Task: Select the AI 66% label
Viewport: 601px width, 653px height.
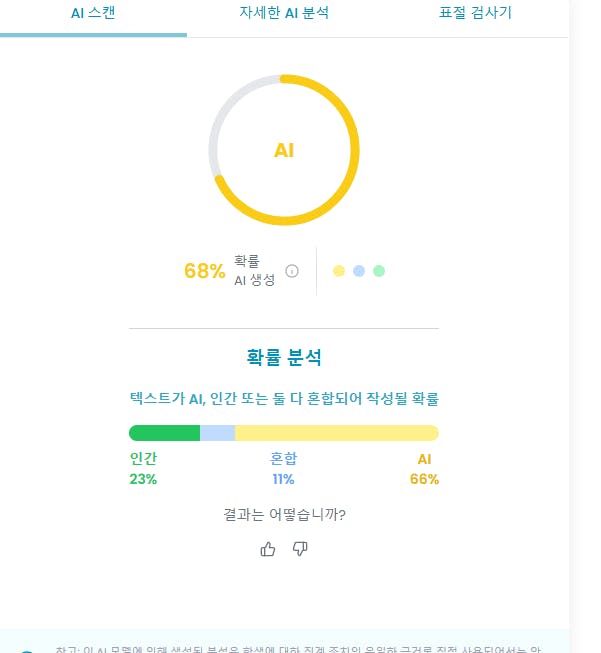Action: tap(425, 469)
